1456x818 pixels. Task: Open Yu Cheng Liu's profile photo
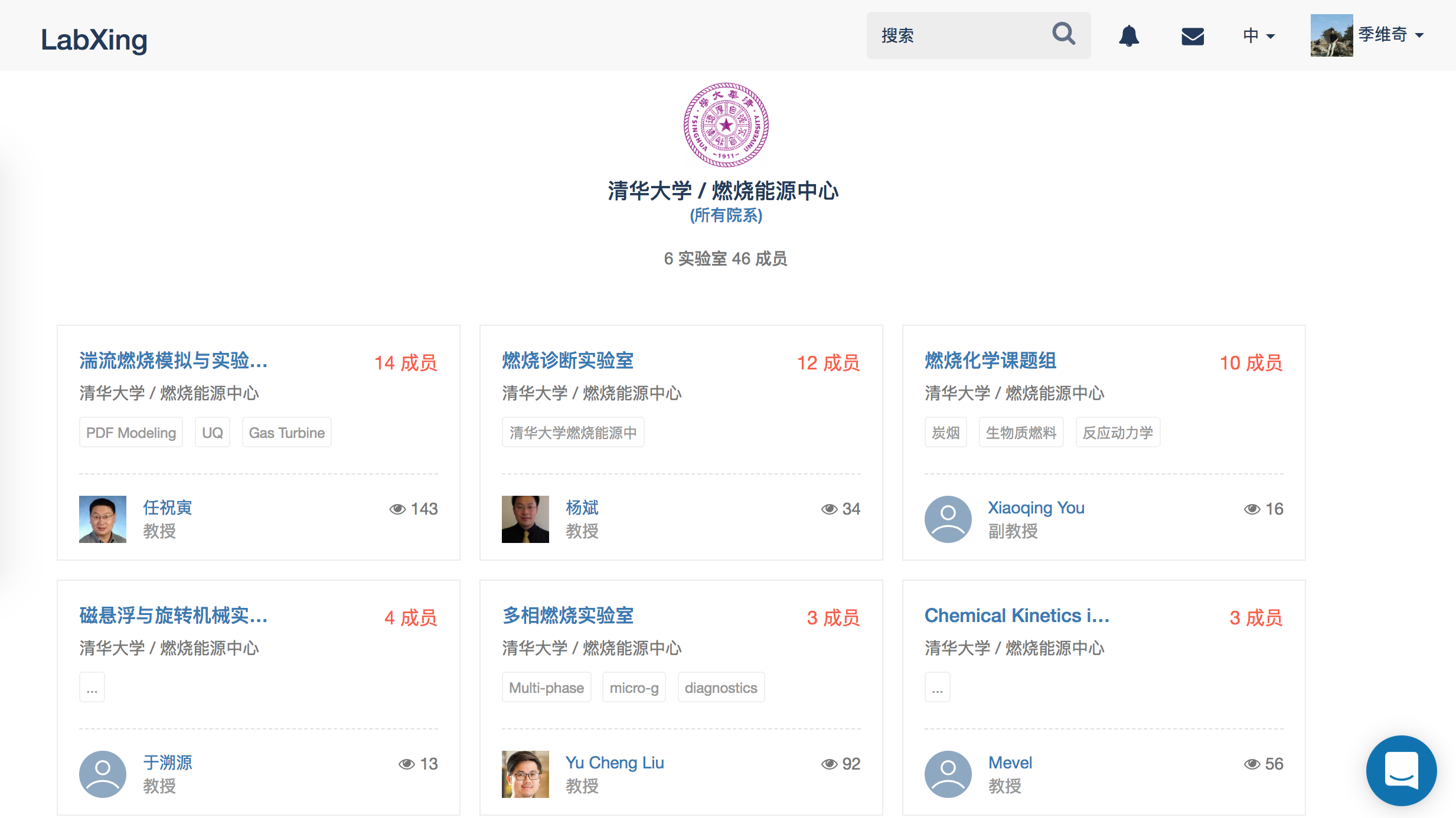525,774
